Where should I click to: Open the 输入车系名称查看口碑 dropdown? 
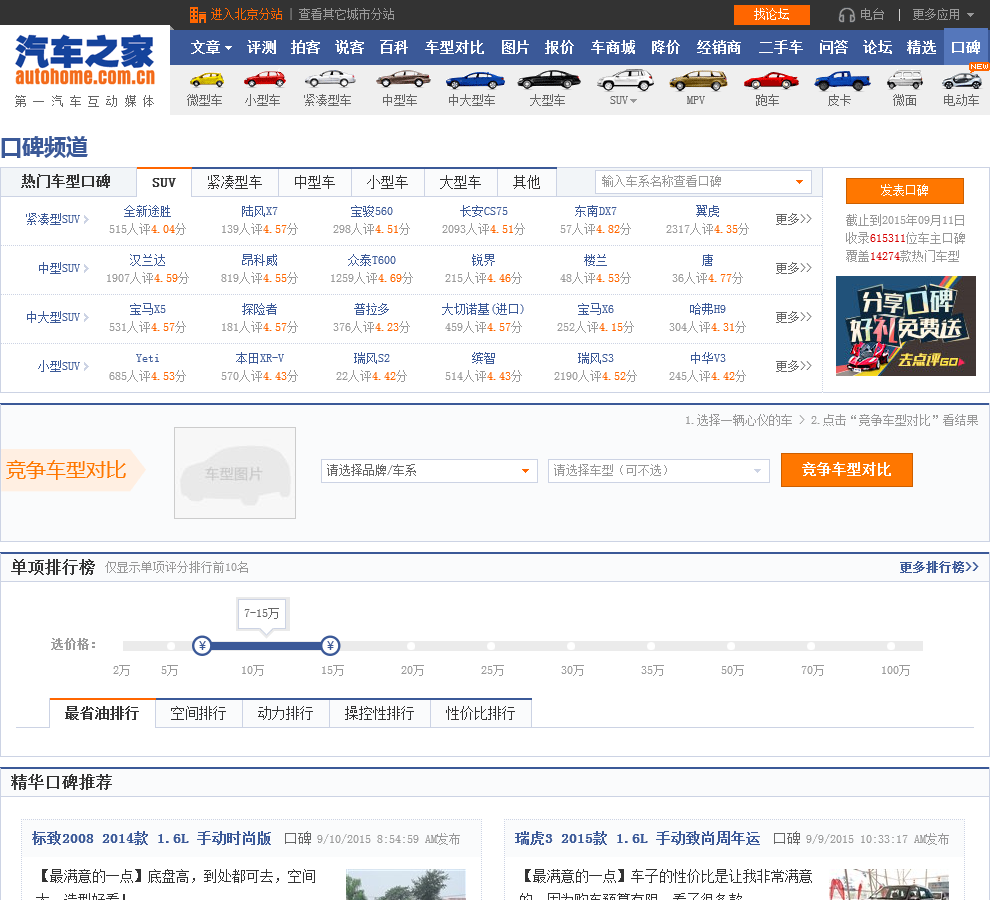799,182
